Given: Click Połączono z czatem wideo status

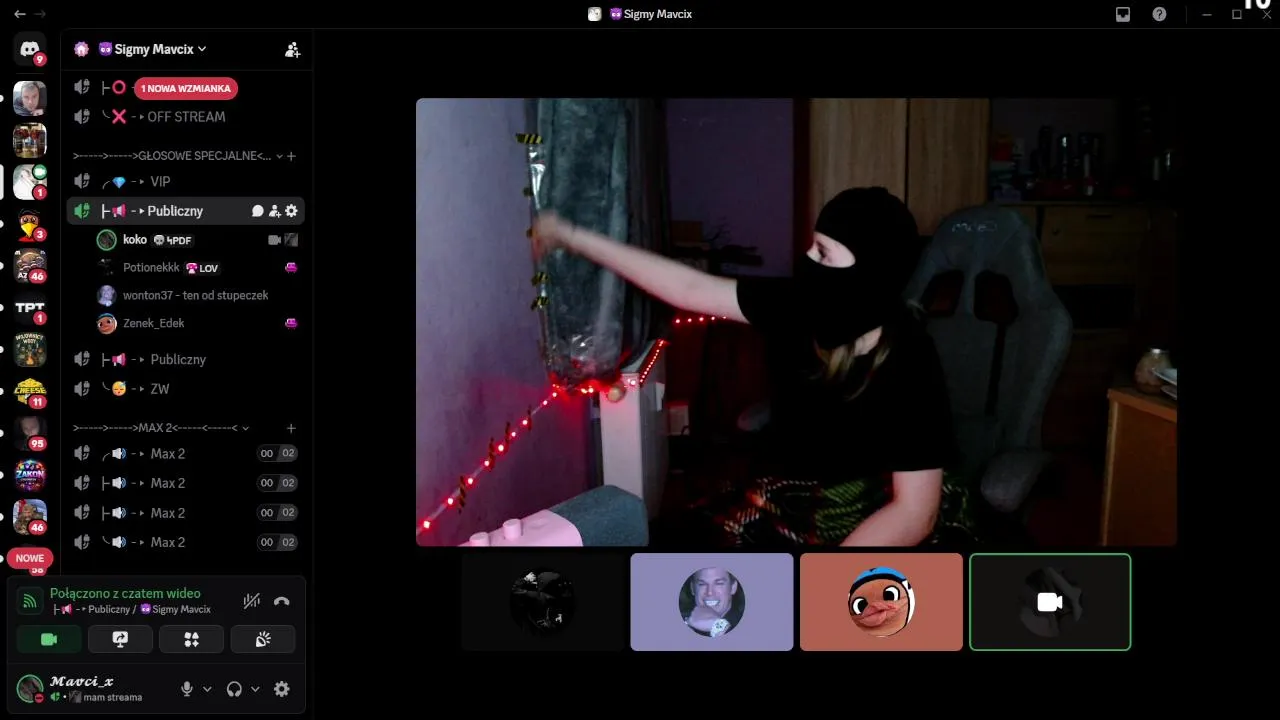Looking at the screenshot, I should 125,593.
